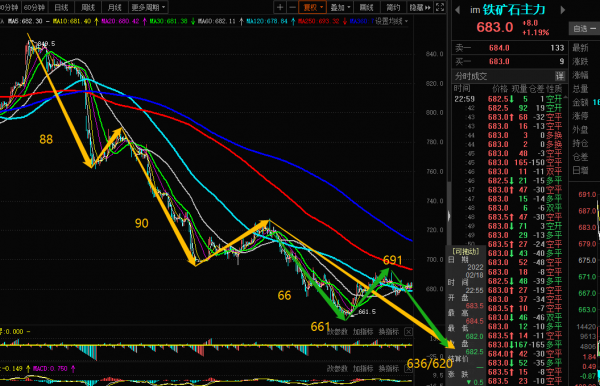
Task: Open 叠加 overlay dropdown
Action: [340, 7]
